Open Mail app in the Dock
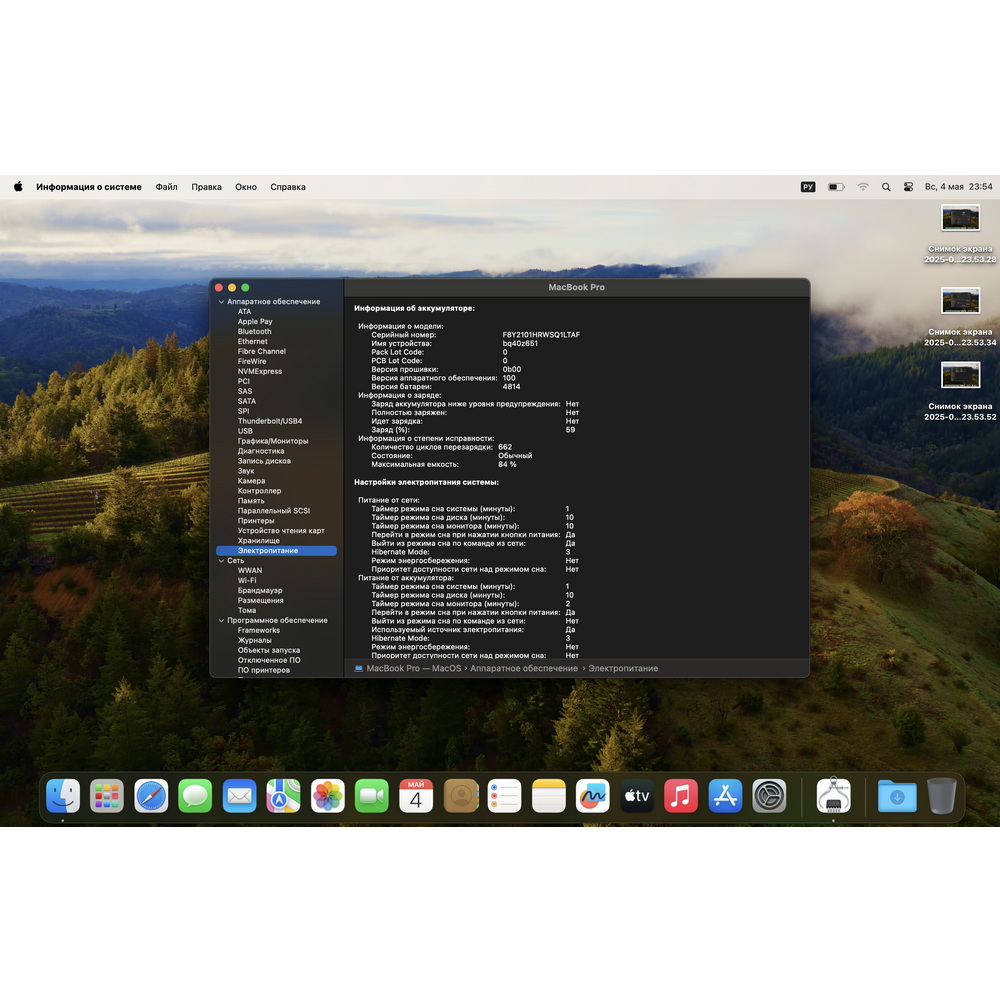Image resolution: width=1000 pixels, height=1000 pixels. point(239,796)
